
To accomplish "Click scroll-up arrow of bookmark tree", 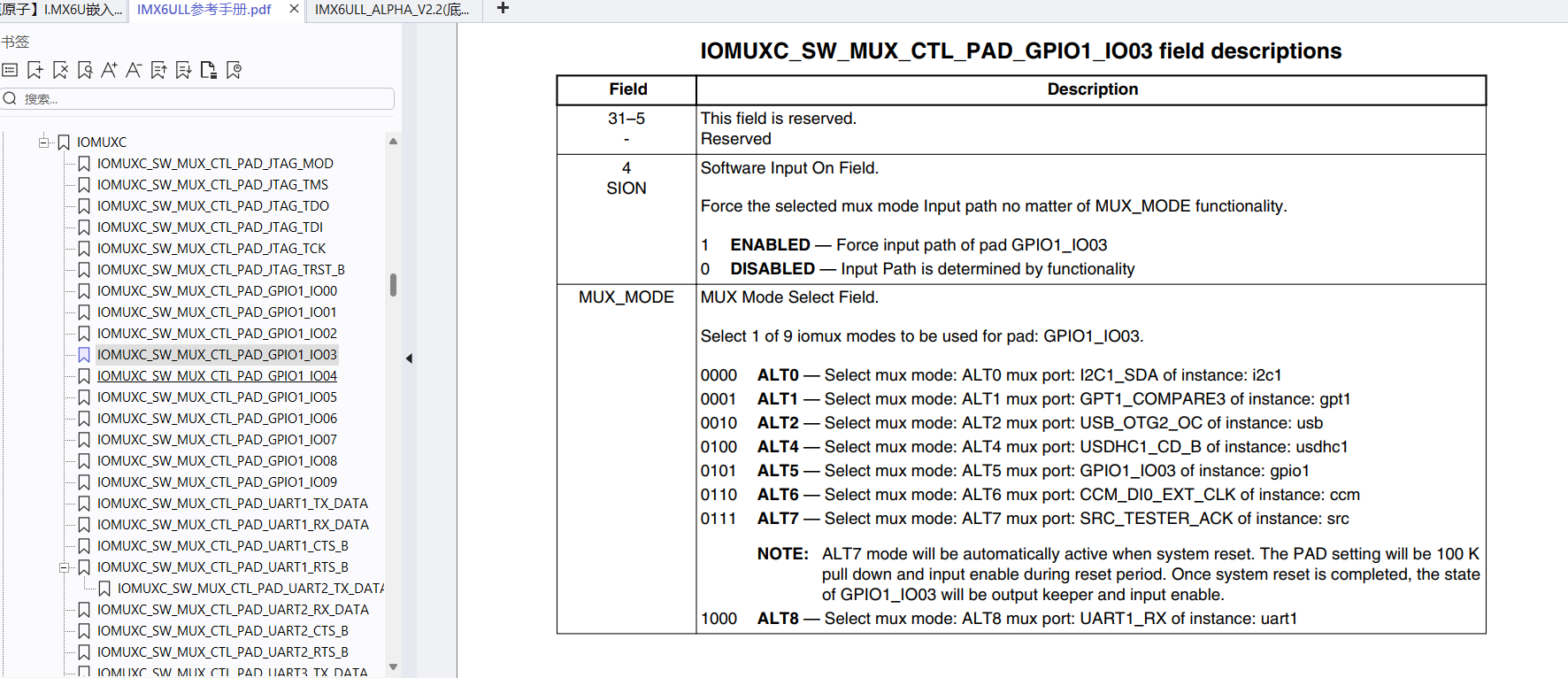I will click(393, 142).
